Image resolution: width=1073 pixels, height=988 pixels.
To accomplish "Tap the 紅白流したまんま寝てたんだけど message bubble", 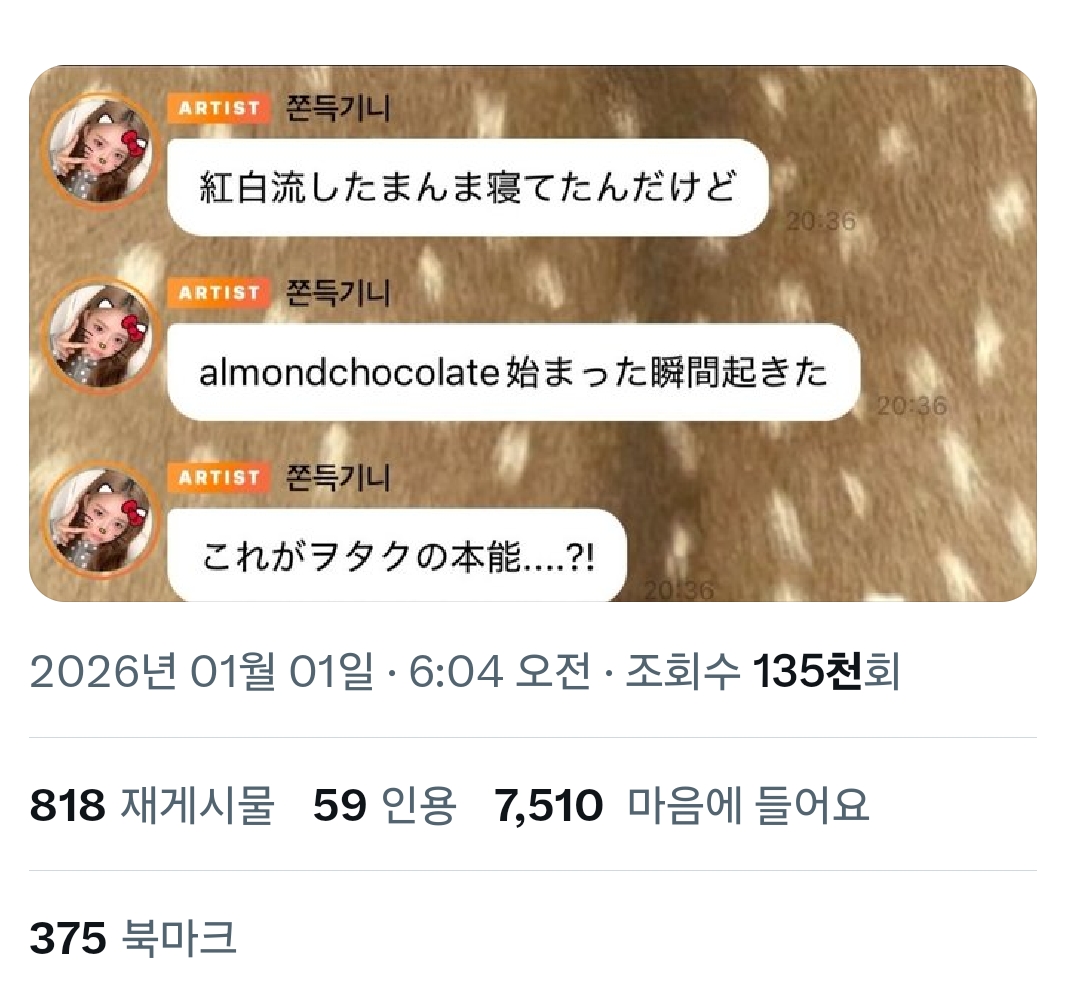I will 468,187.
